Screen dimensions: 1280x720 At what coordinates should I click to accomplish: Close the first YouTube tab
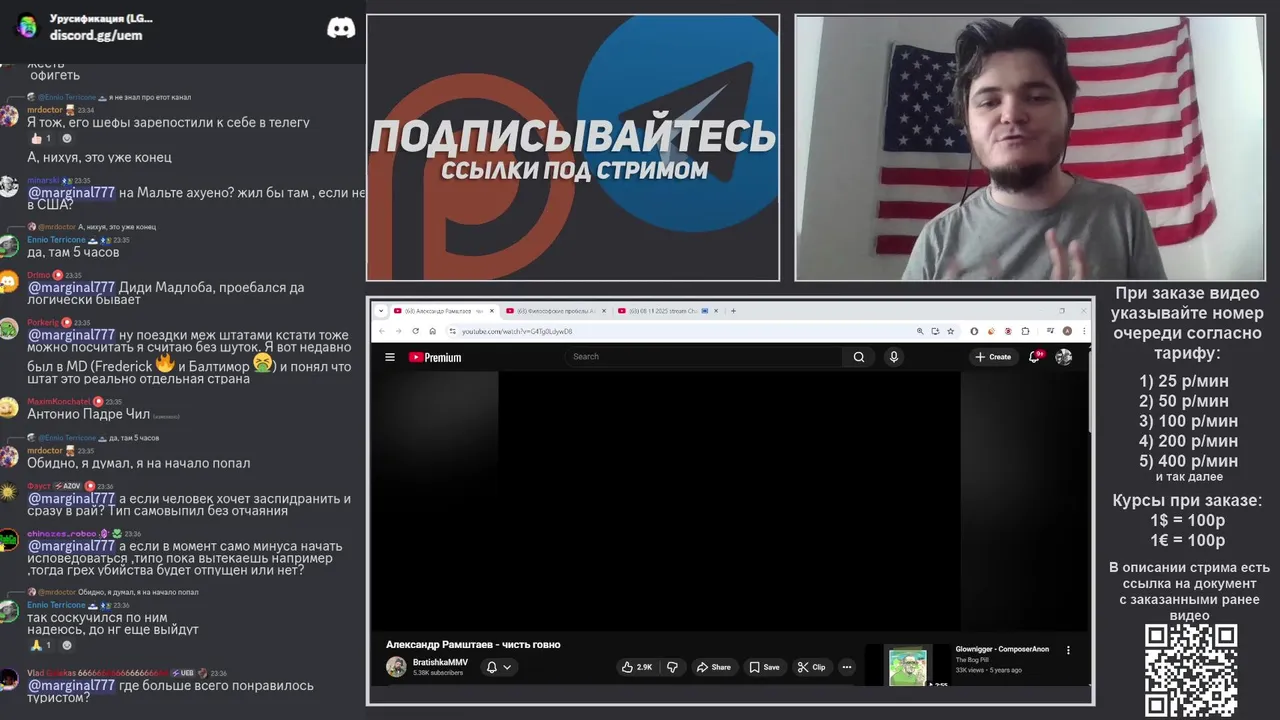tap(492, 311)
